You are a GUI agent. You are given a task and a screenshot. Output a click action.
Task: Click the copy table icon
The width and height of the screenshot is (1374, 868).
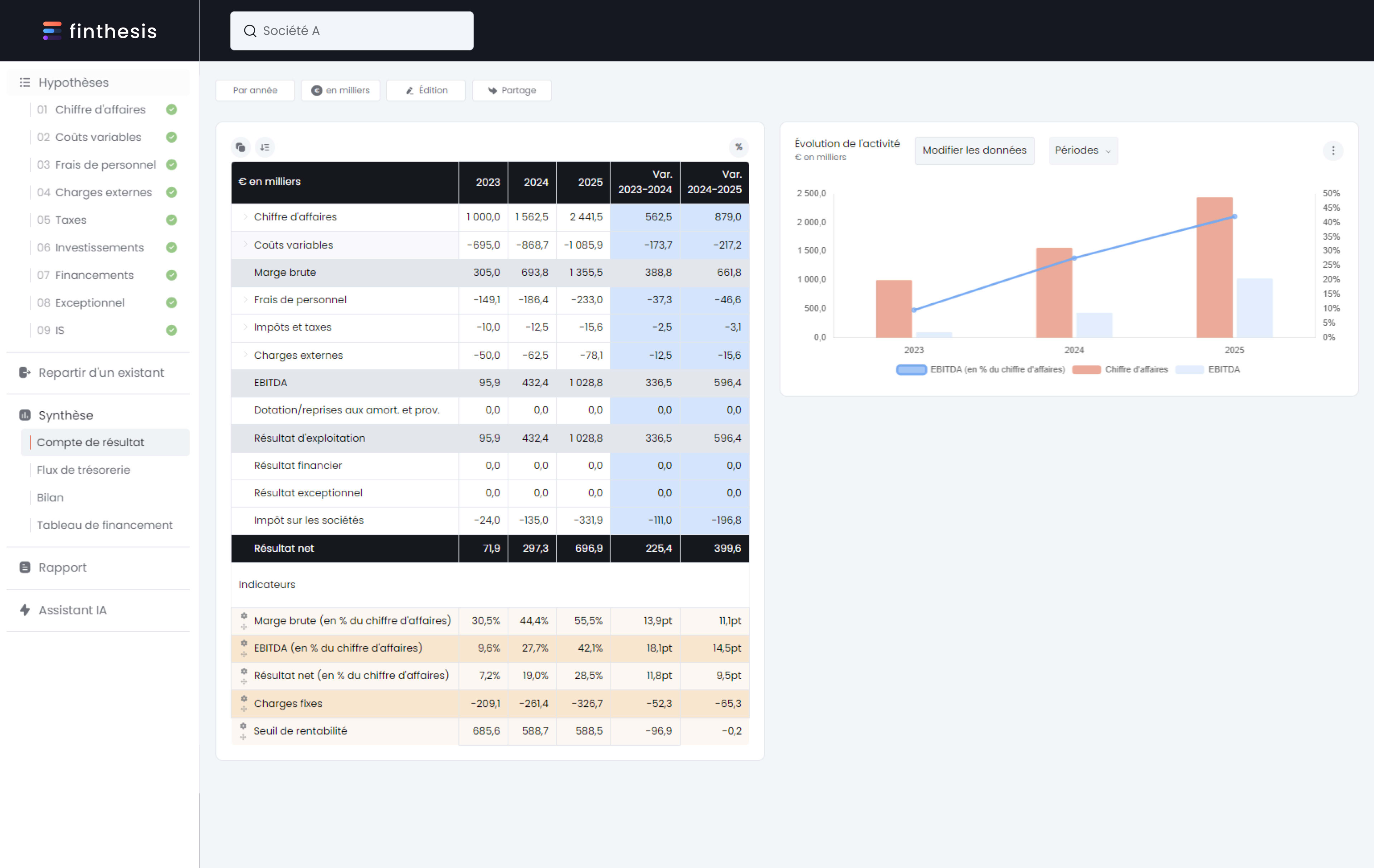pos(241,147)
